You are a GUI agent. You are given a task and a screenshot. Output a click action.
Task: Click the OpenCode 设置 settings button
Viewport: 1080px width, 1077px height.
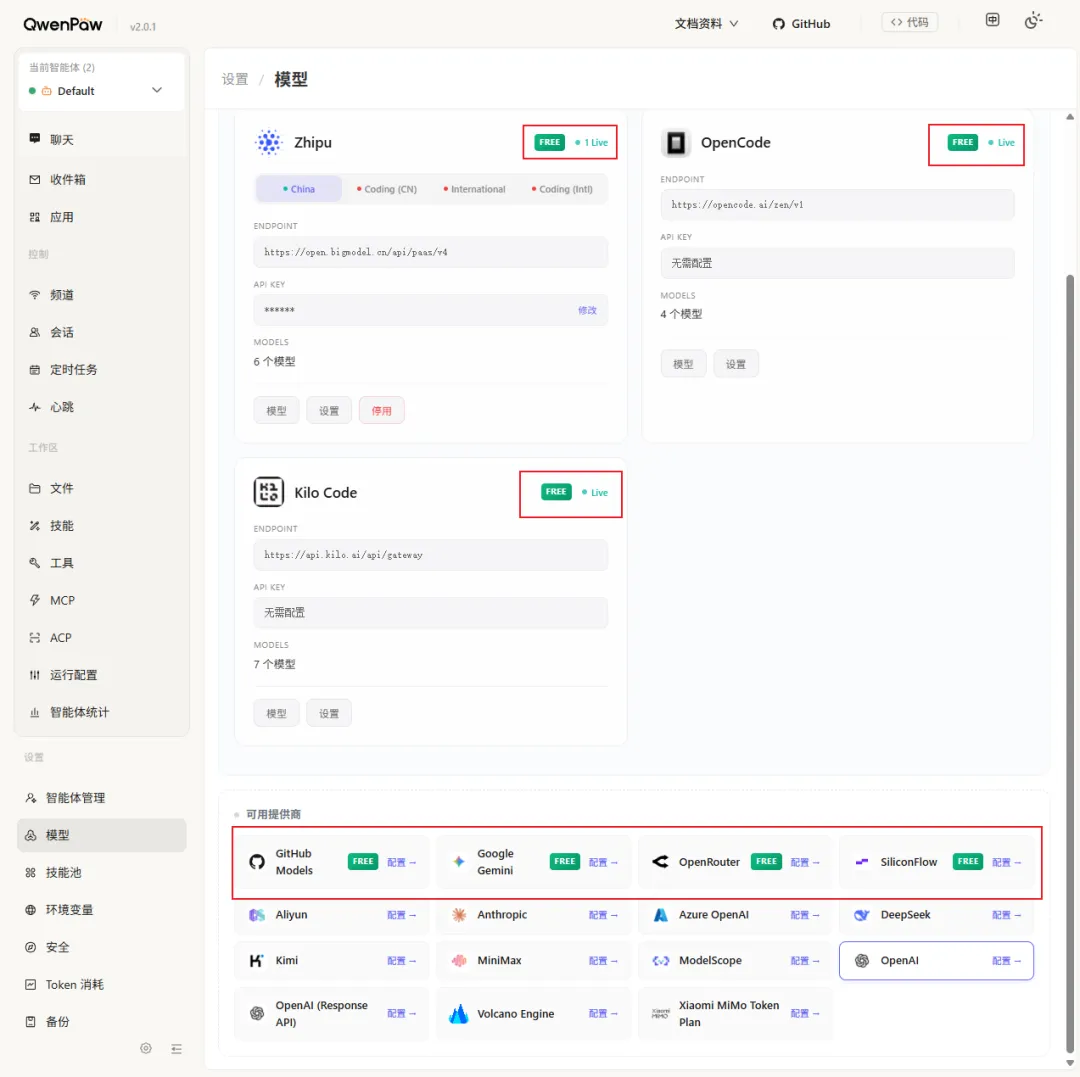point(736,364)
